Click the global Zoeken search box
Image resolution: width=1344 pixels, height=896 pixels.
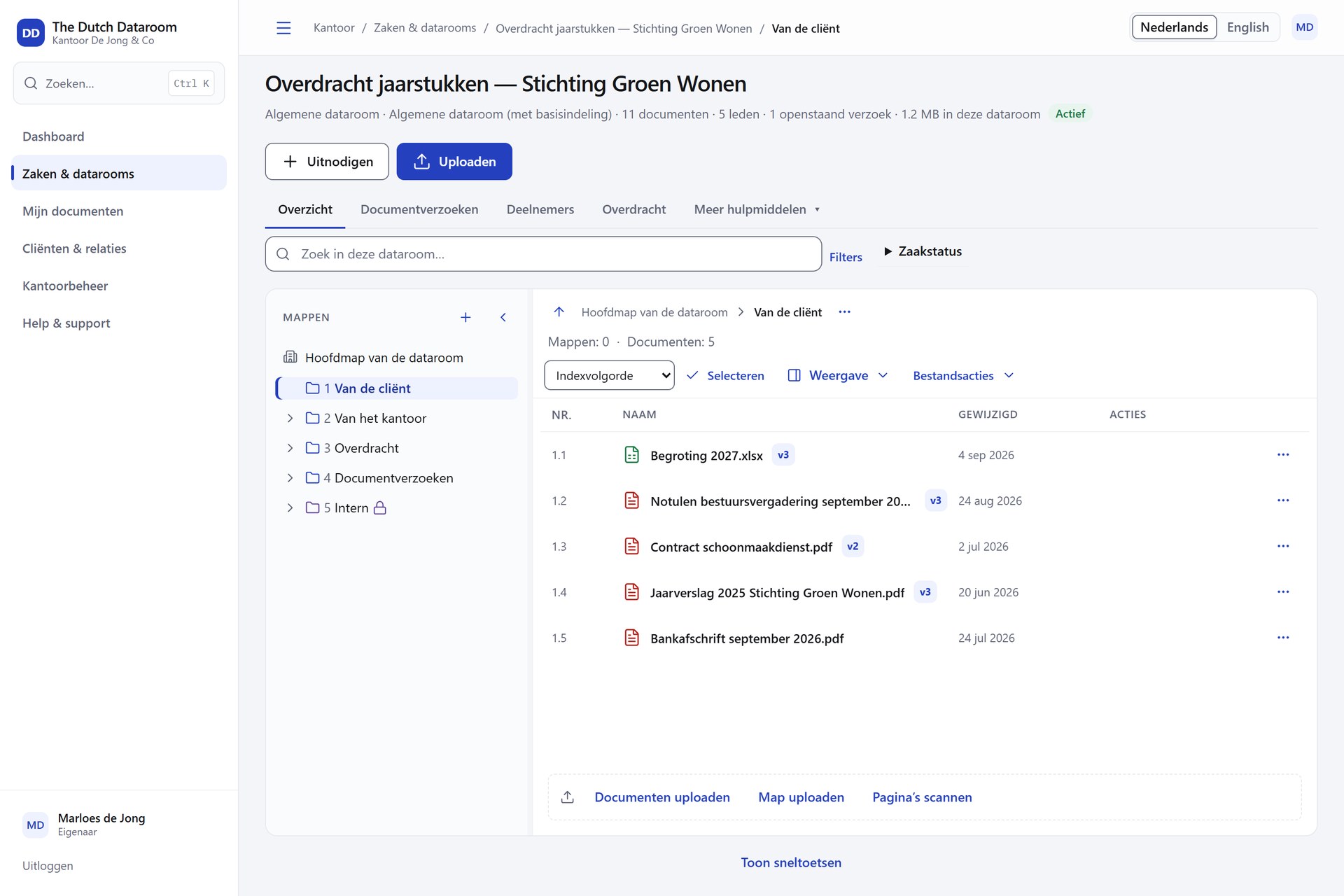[x=119, y=83]
